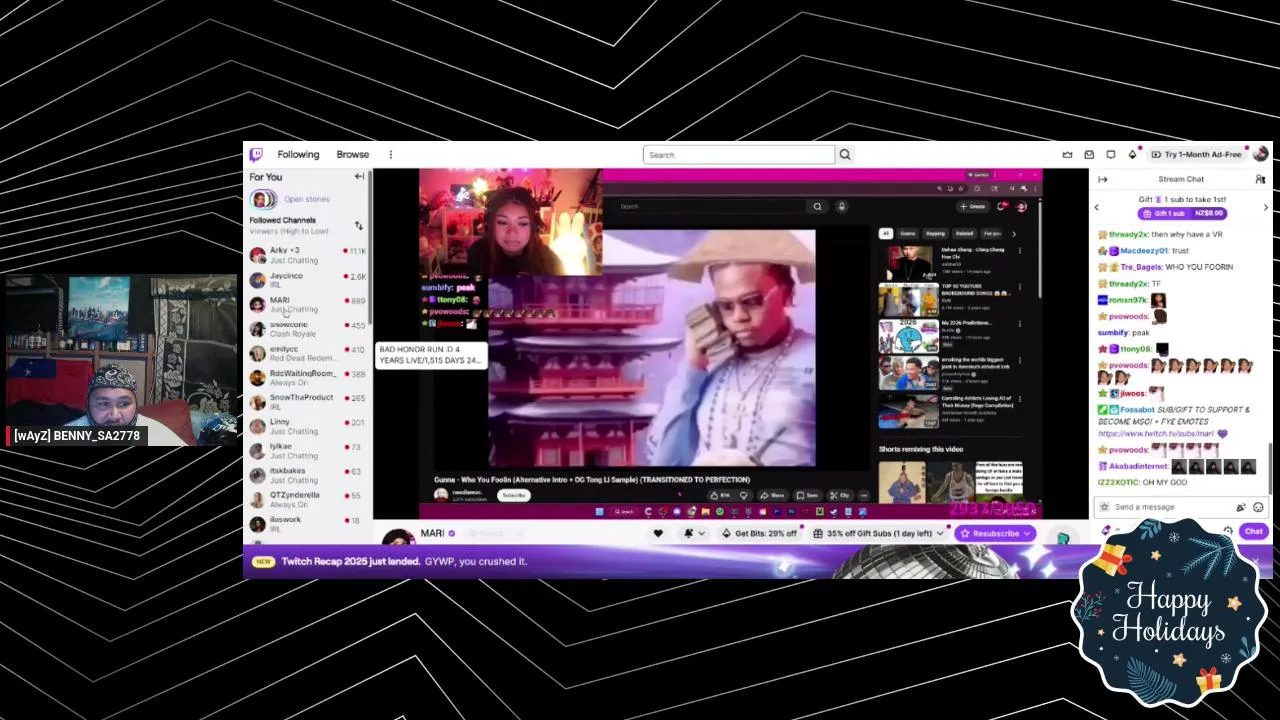Open Jaycinco channel
This screenshot has height=720, width=1280.
coord(308,280)
